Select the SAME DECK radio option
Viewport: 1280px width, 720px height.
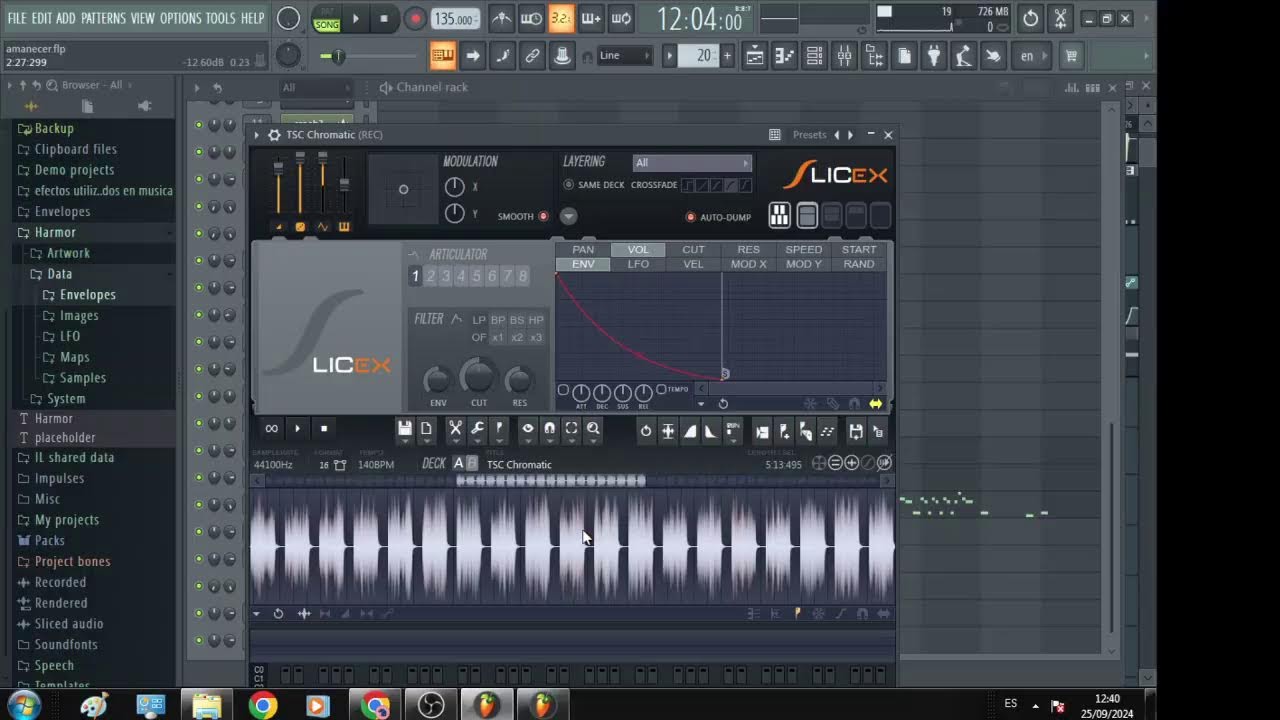pos(569,185)
